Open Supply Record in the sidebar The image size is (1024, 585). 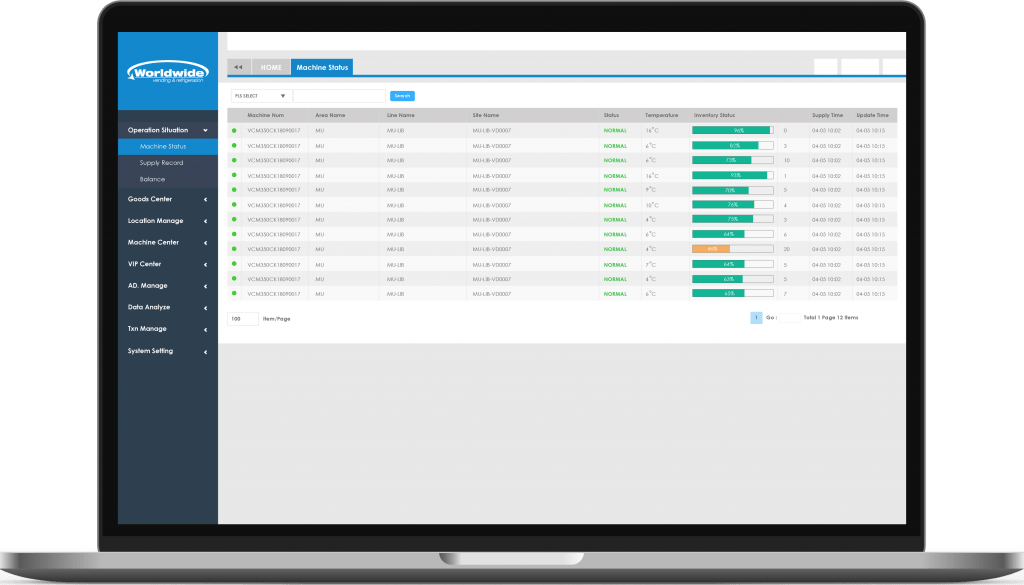point(161,162)
